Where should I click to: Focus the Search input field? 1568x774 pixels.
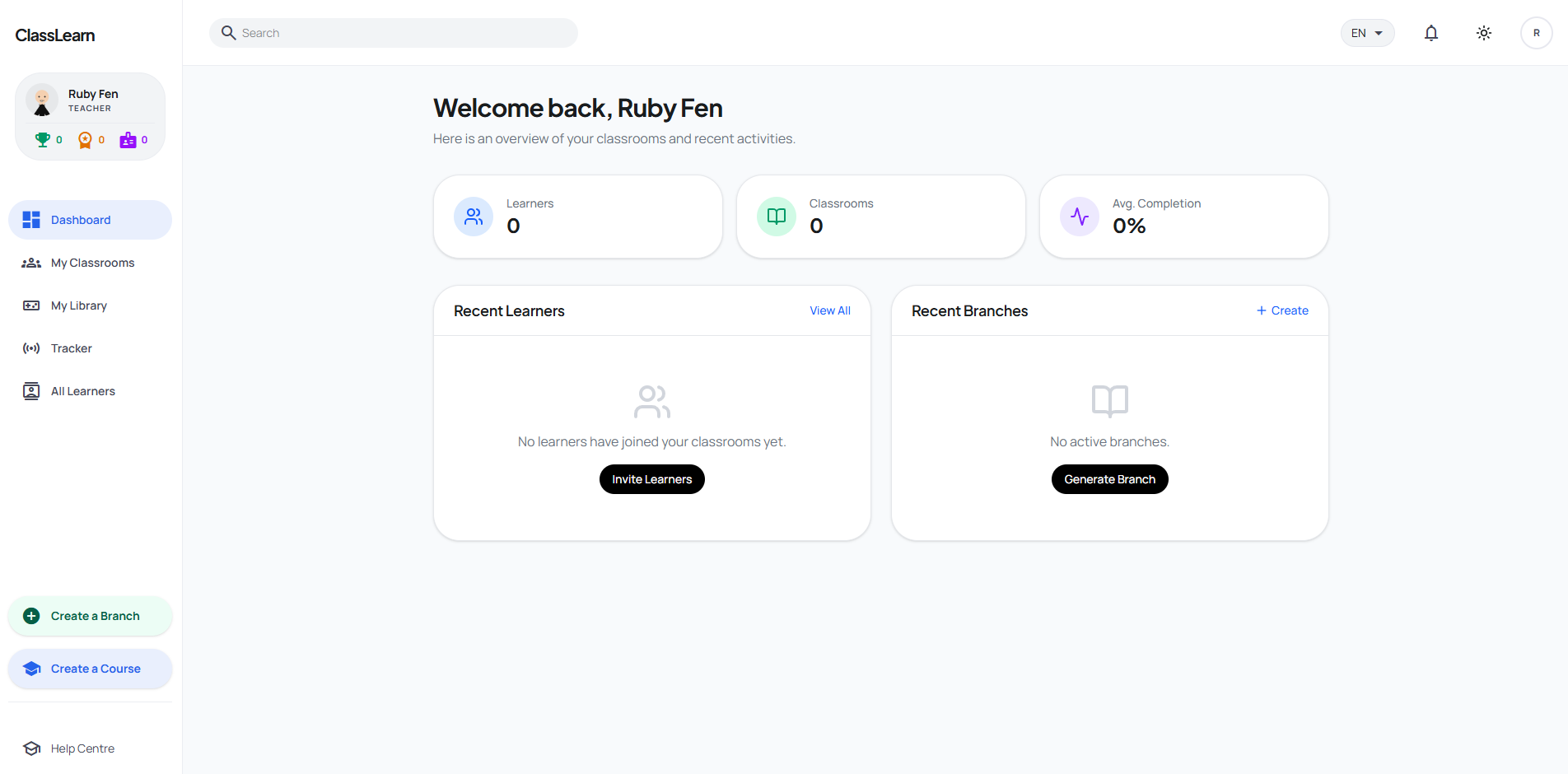[x=394, y=33]
